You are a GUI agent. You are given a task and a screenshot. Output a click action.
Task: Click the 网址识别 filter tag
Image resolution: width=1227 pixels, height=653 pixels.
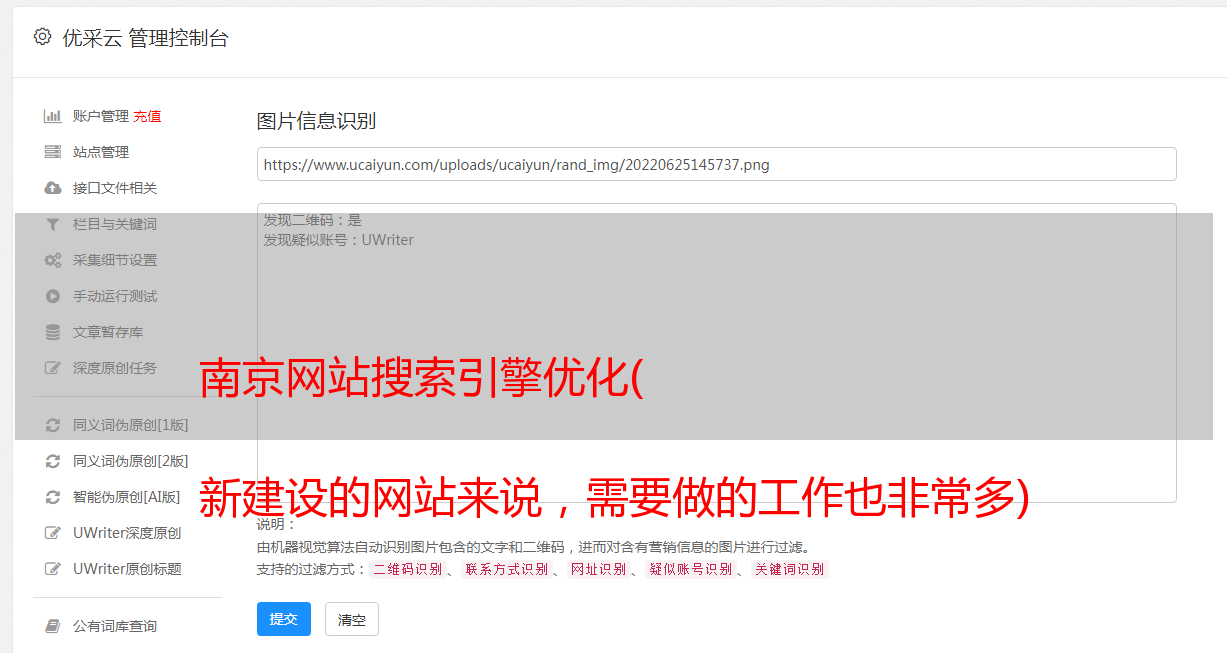598,569
